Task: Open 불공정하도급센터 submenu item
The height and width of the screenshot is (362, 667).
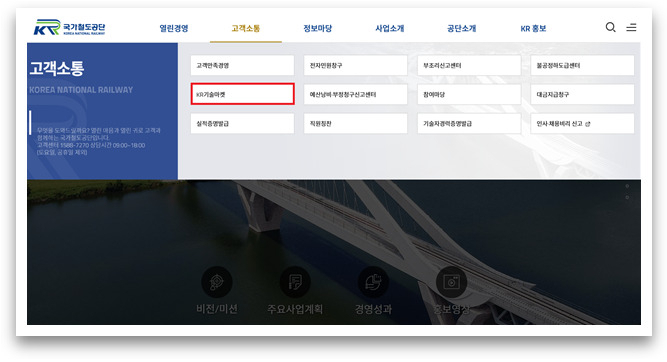Action: point(582,66)
